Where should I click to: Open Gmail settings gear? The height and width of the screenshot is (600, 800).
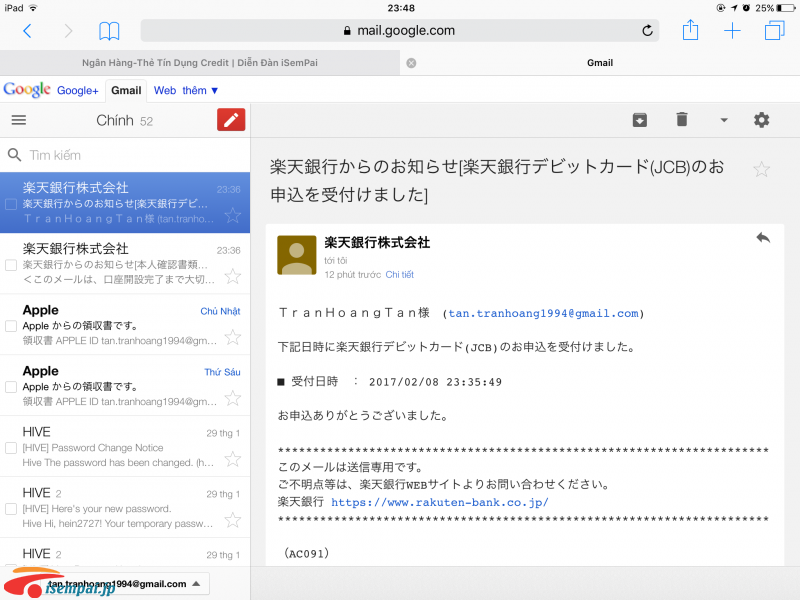(761, 120)
